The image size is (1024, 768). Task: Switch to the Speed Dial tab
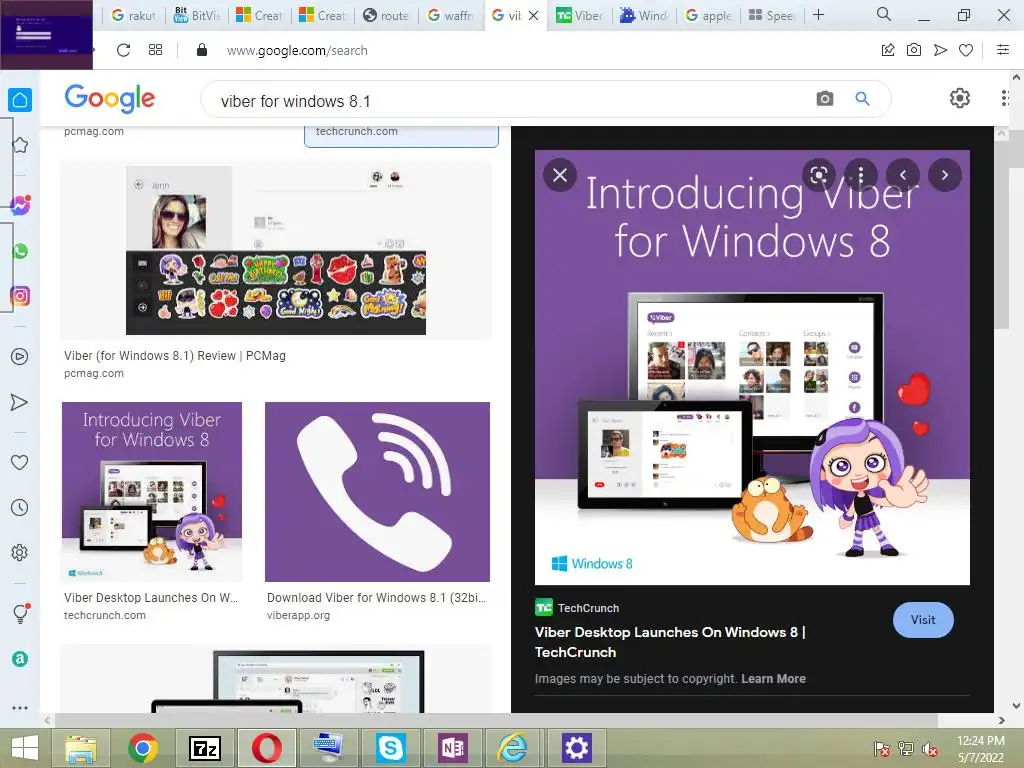click(771, 15)
